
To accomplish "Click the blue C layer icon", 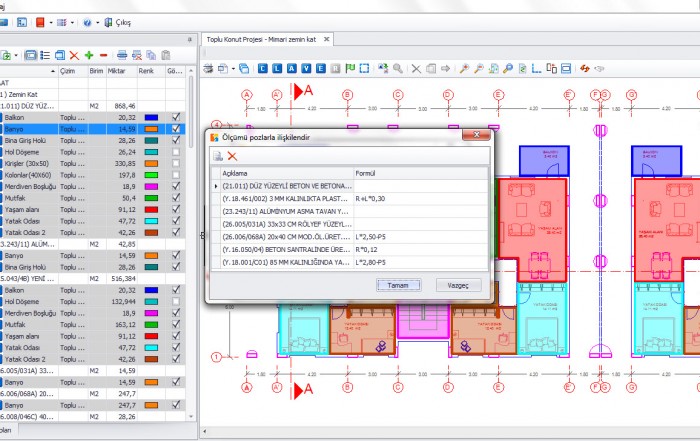I will point(262,68).
